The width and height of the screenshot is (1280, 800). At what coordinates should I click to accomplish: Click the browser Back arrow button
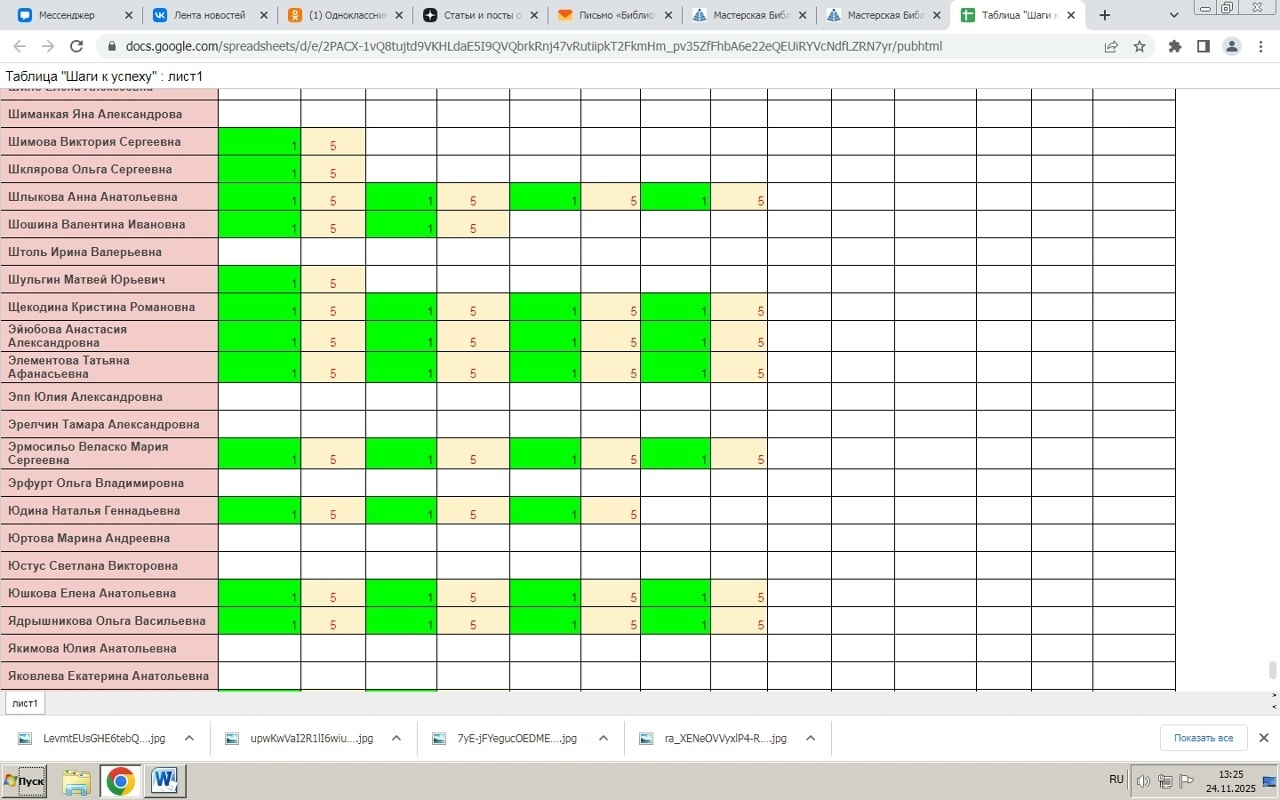pyautogui.click(x=20, y=46)
